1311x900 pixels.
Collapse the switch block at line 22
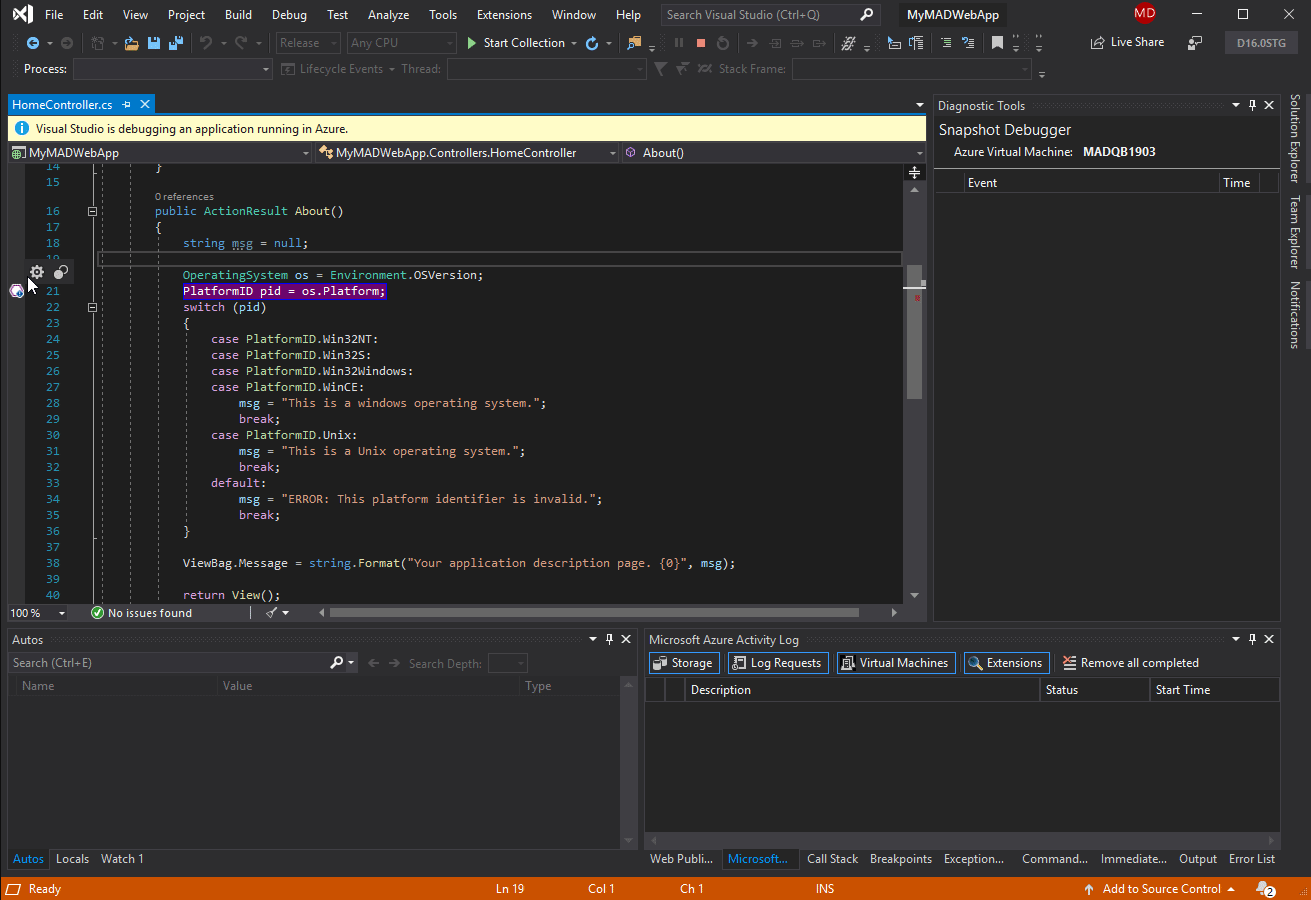point(92,307)
